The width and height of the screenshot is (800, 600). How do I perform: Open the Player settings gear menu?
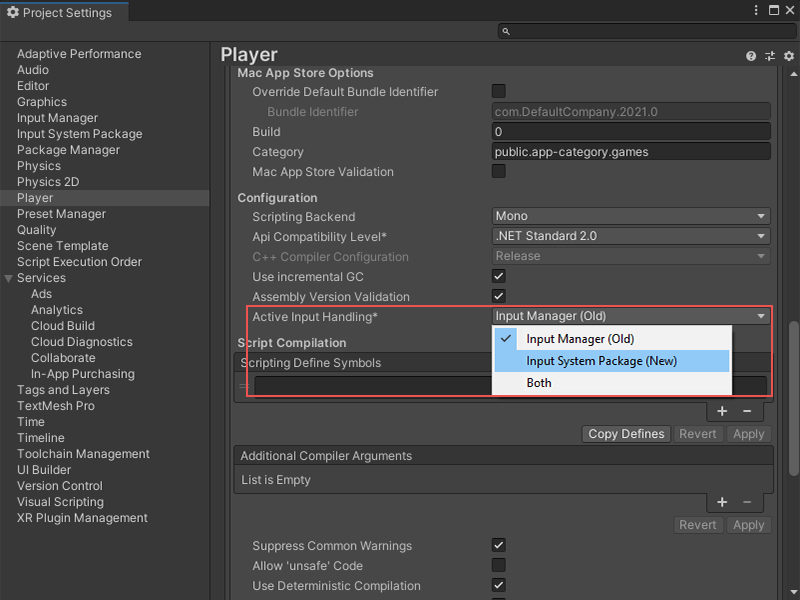tap(788, 56)
